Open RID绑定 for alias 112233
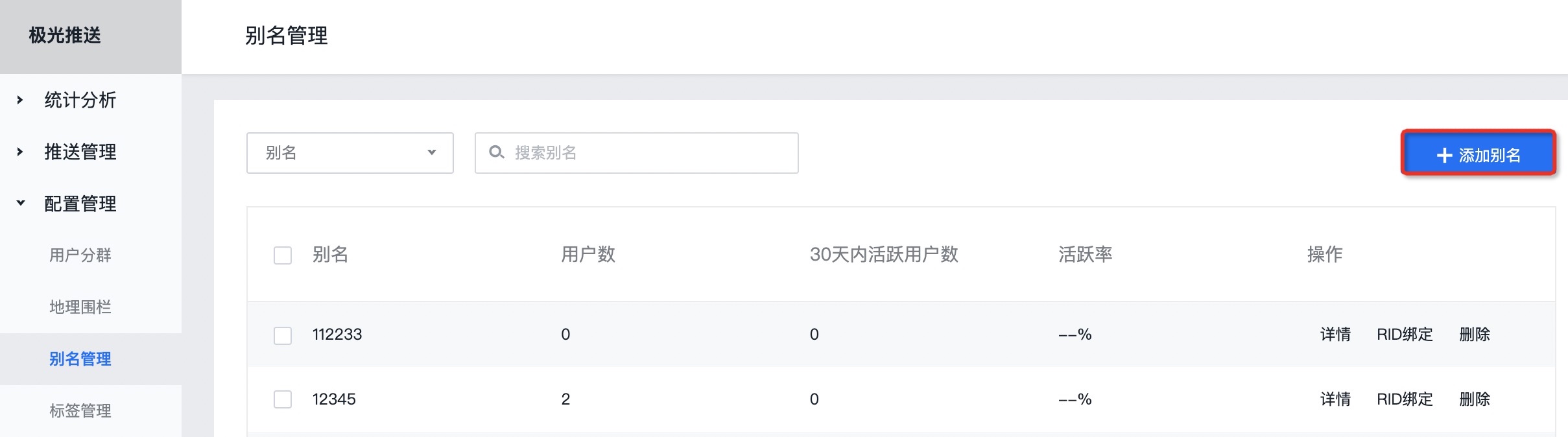The height and width of the screenshot is (437, 1568). 1405,335
